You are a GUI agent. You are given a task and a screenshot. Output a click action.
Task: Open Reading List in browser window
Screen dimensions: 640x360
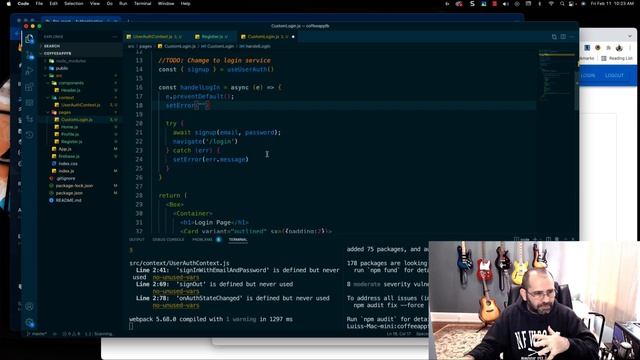click(617, 58)
